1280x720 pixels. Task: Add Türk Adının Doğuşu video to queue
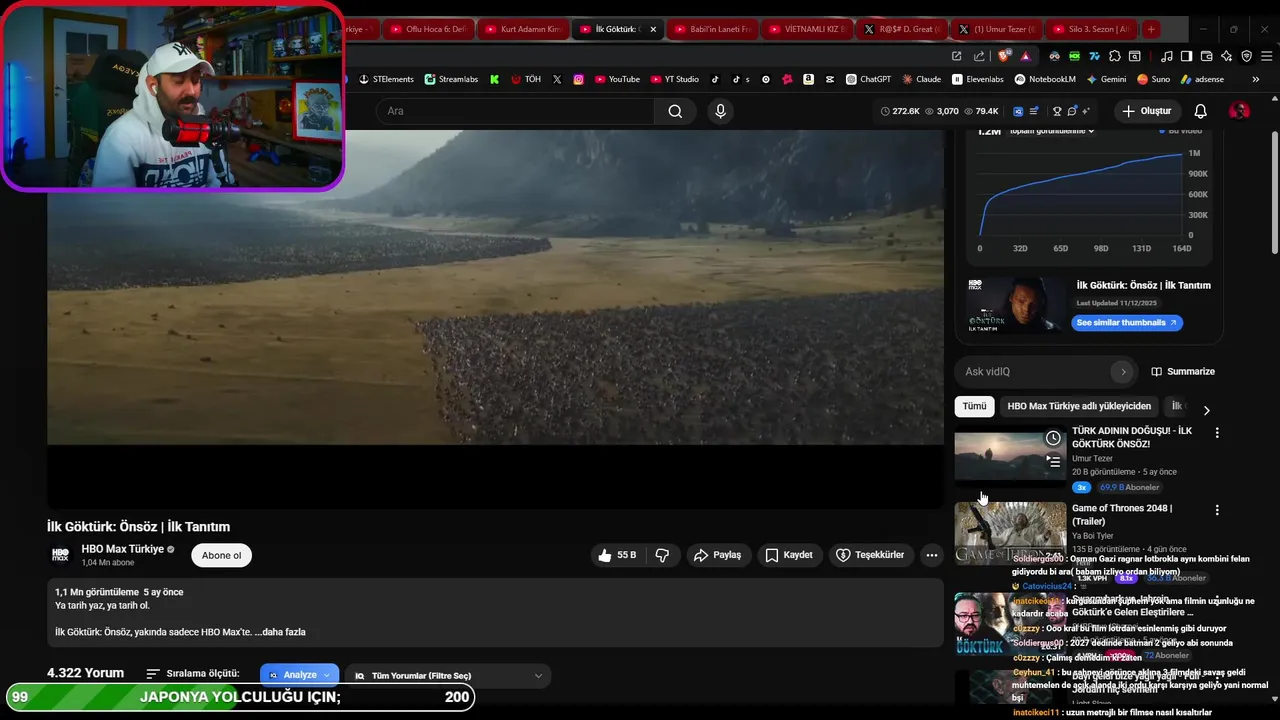pyautogui.click(x=1053, y=461)
